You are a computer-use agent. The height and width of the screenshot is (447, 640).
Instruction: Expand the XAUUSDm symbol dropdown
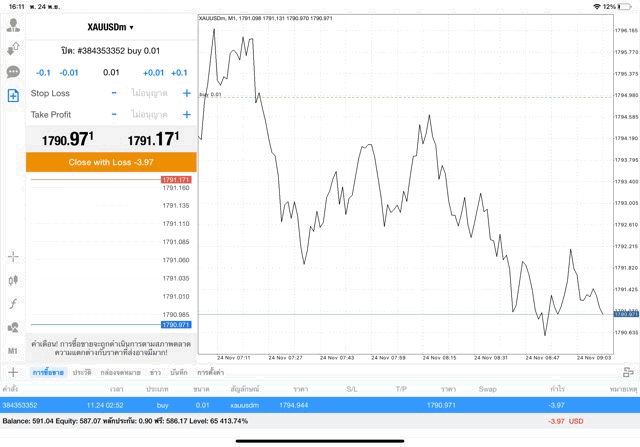(x=110, y=27)
